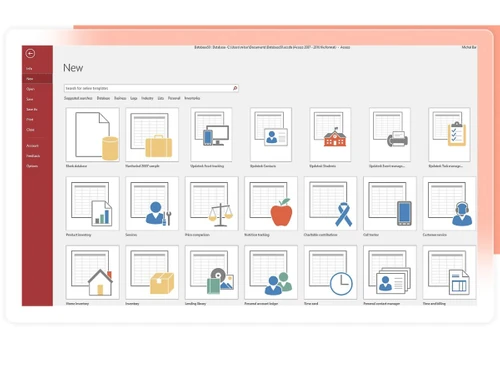The height and width of the screenshot is (375, 500).
Task: Choose Call tracker template with smartphone
Action: click(390, 203)
